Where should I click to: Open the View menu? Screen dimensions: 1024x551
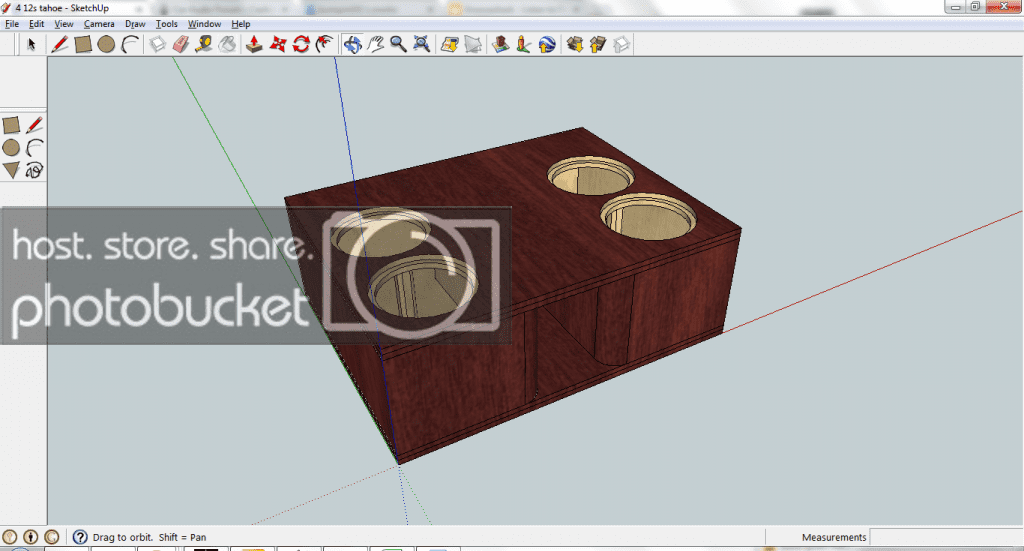63,24
